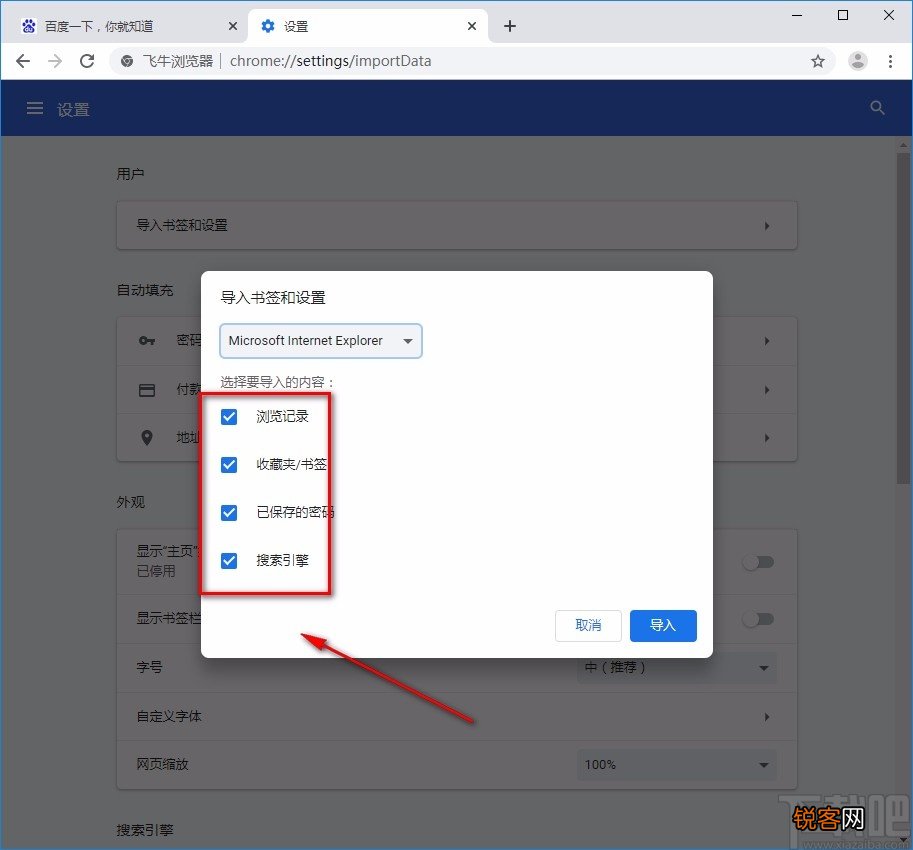Maximize the browser window
The image size is (913, 850).
point(843,15)
